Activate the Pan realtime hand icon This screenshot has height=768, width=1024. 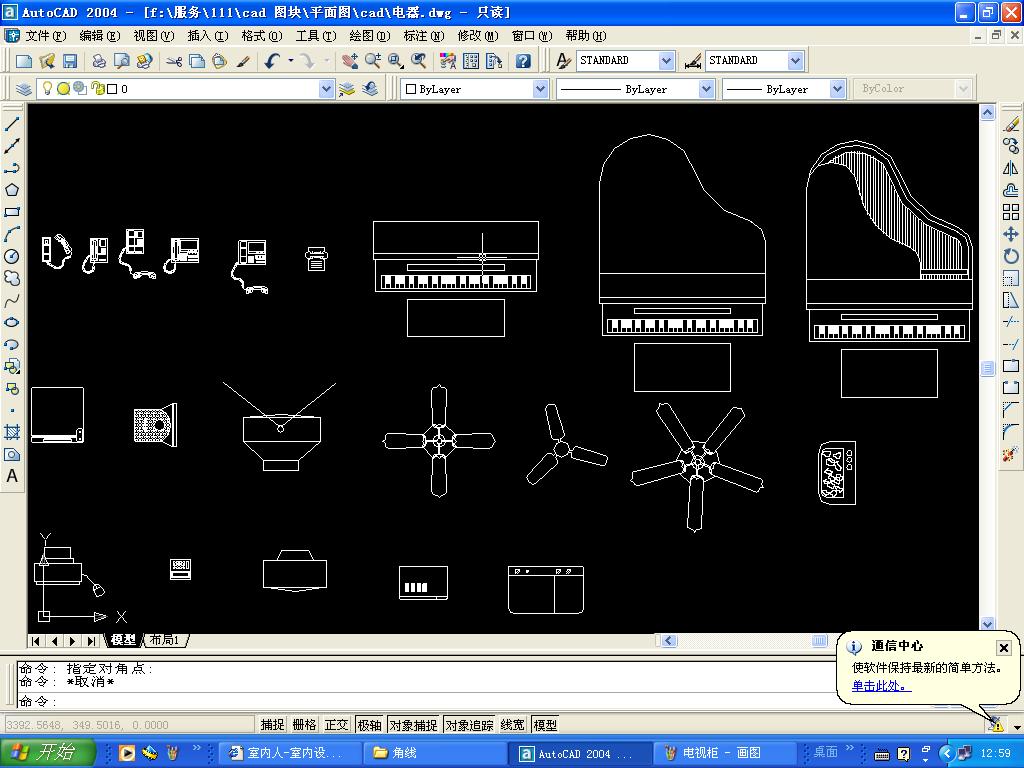click(x=350, y=61)
